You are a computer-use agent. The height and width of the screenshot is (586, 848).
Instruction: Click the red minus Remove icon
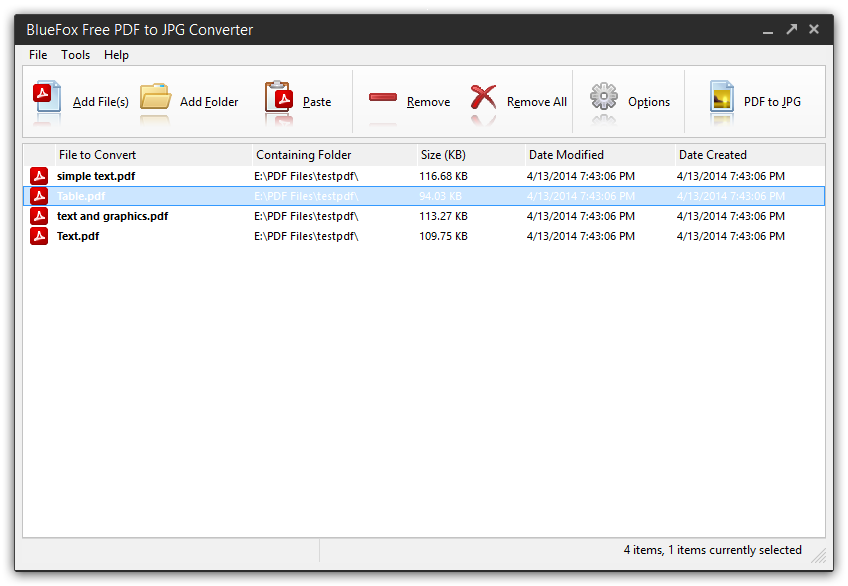[x=383, y=97]
